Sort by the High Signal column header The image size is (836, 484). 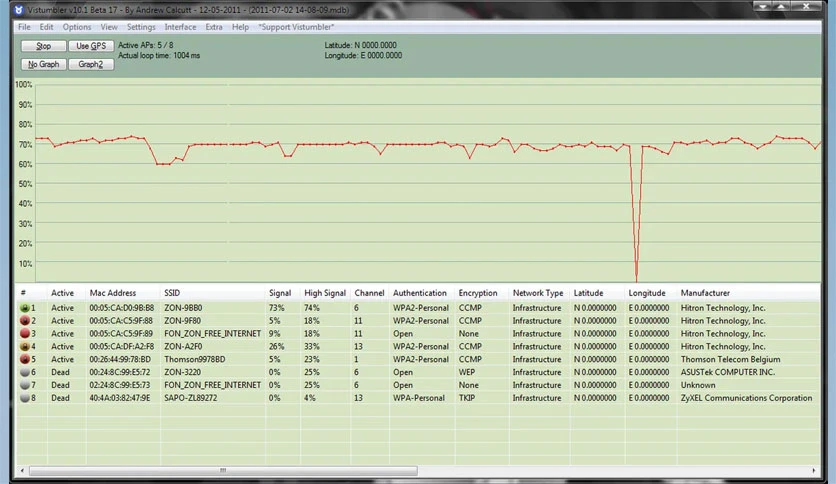[x=325, y=293]
